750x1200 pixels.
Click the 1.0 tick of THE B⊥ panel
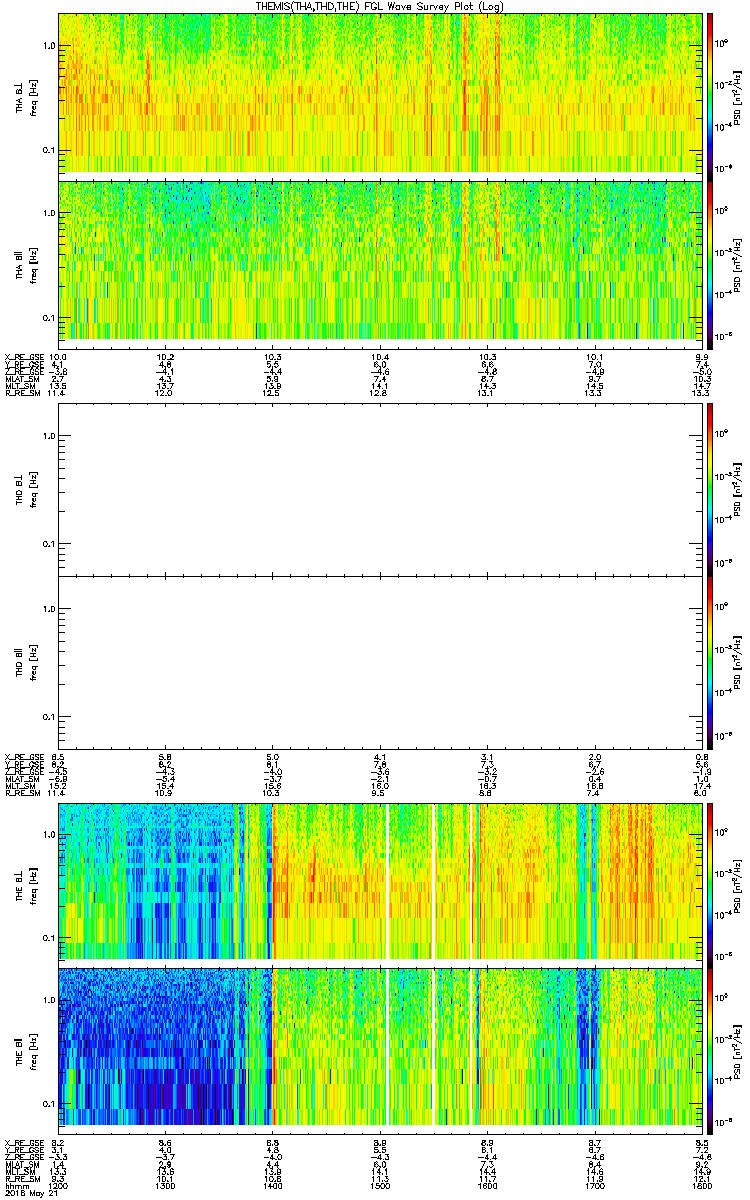(48, 833)
